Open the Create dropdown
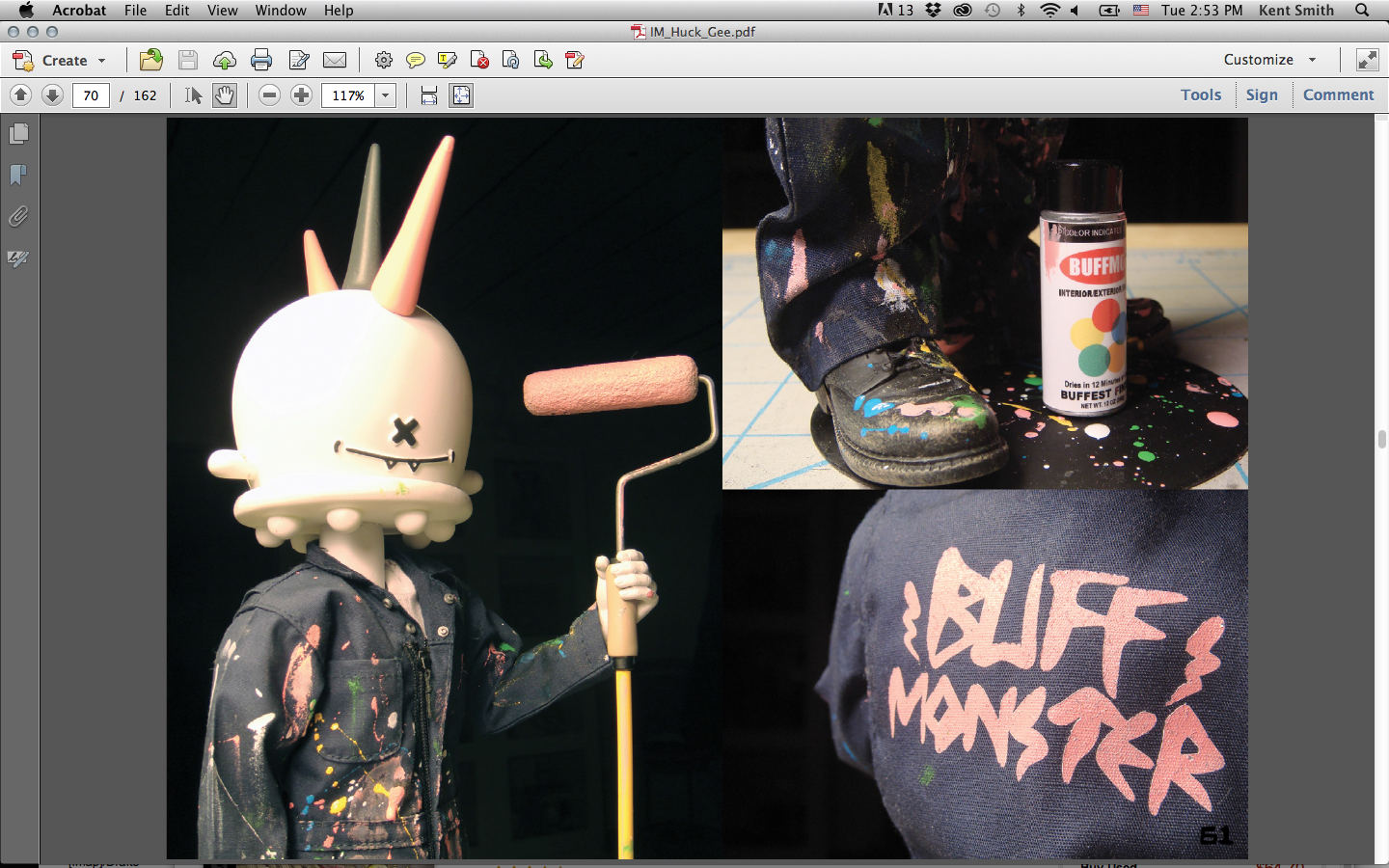This screenshot has width=1389, height=868. click(63, 60)
